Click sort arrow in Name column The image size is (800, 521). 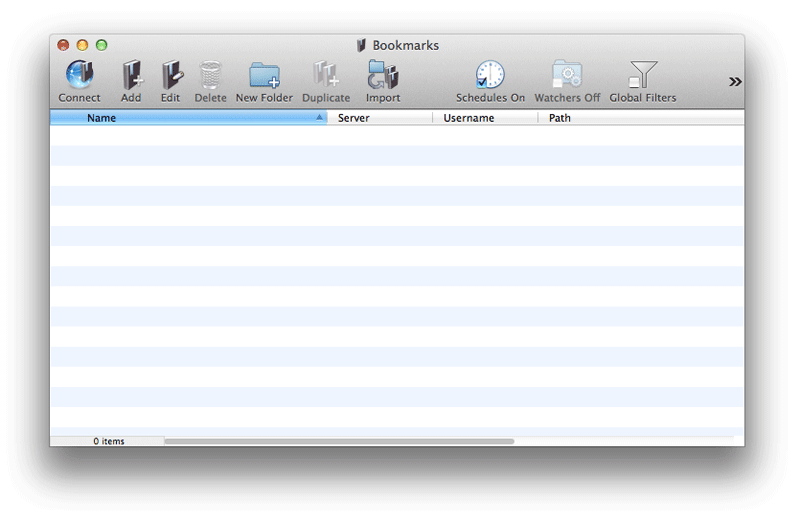tap(320, 118)
